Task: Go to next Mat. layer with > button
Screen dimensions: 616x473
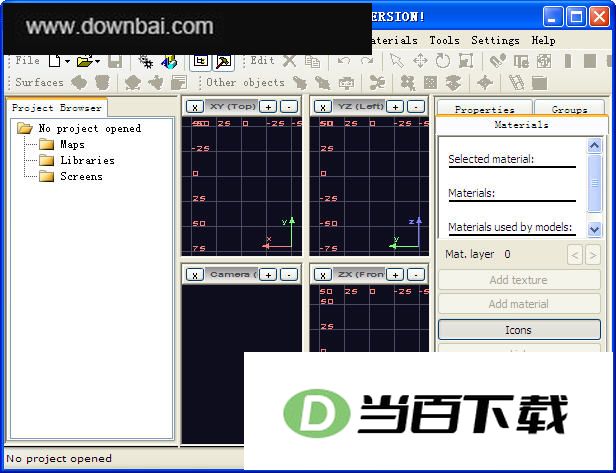Action: [x=593, y=255]
